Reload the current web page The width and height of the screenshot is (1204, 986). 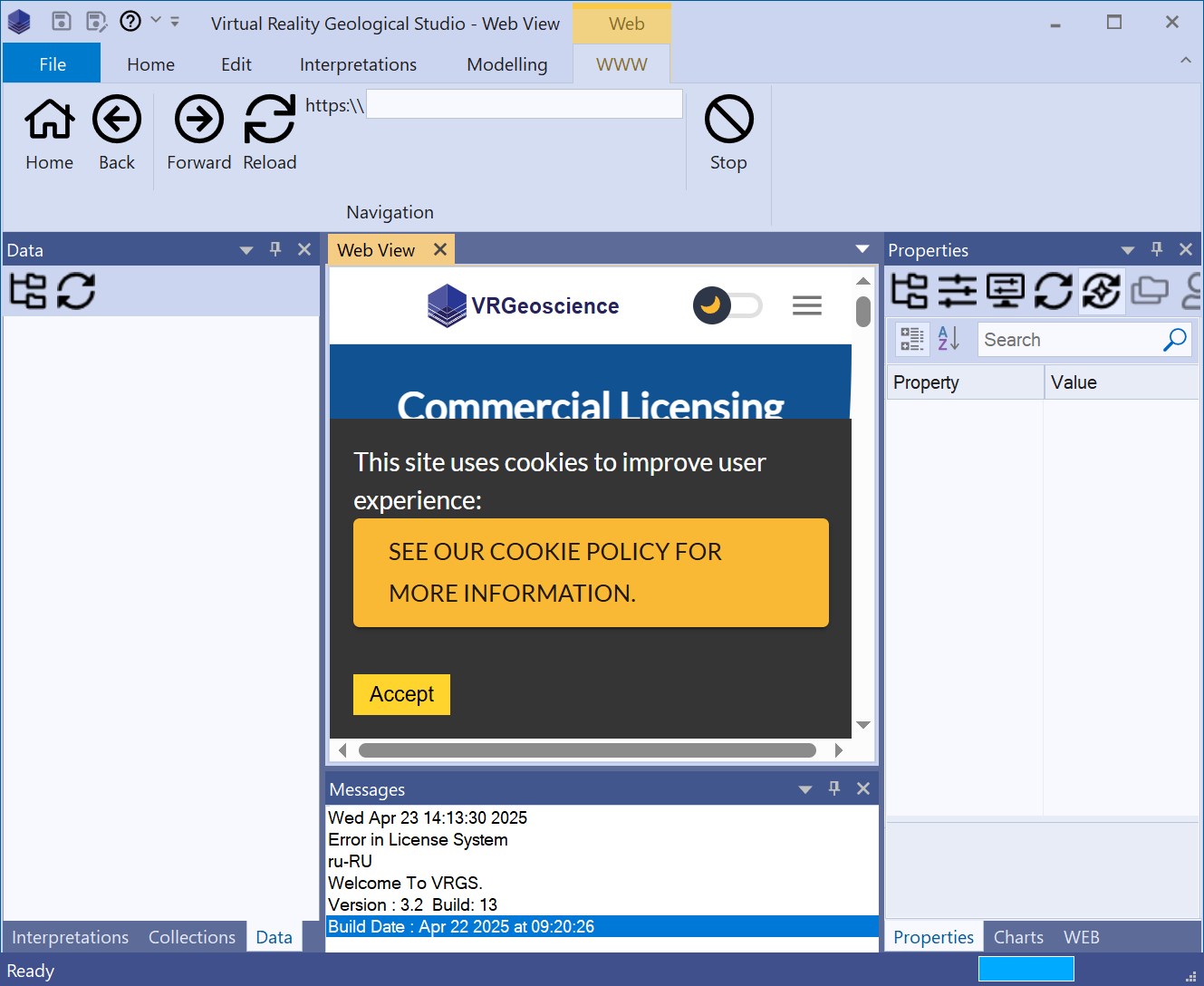270,132
